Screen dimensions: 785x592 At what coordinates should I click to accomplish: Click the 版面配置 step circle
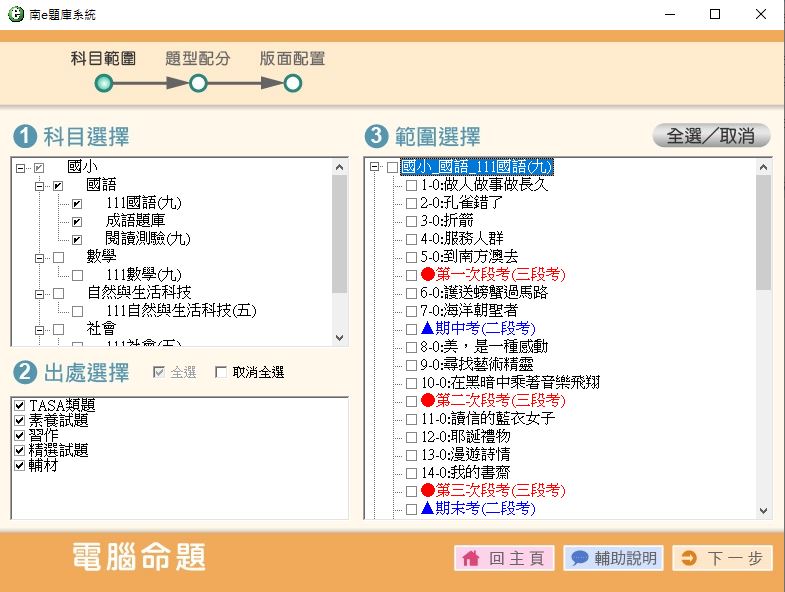click(x=292, y=83)
